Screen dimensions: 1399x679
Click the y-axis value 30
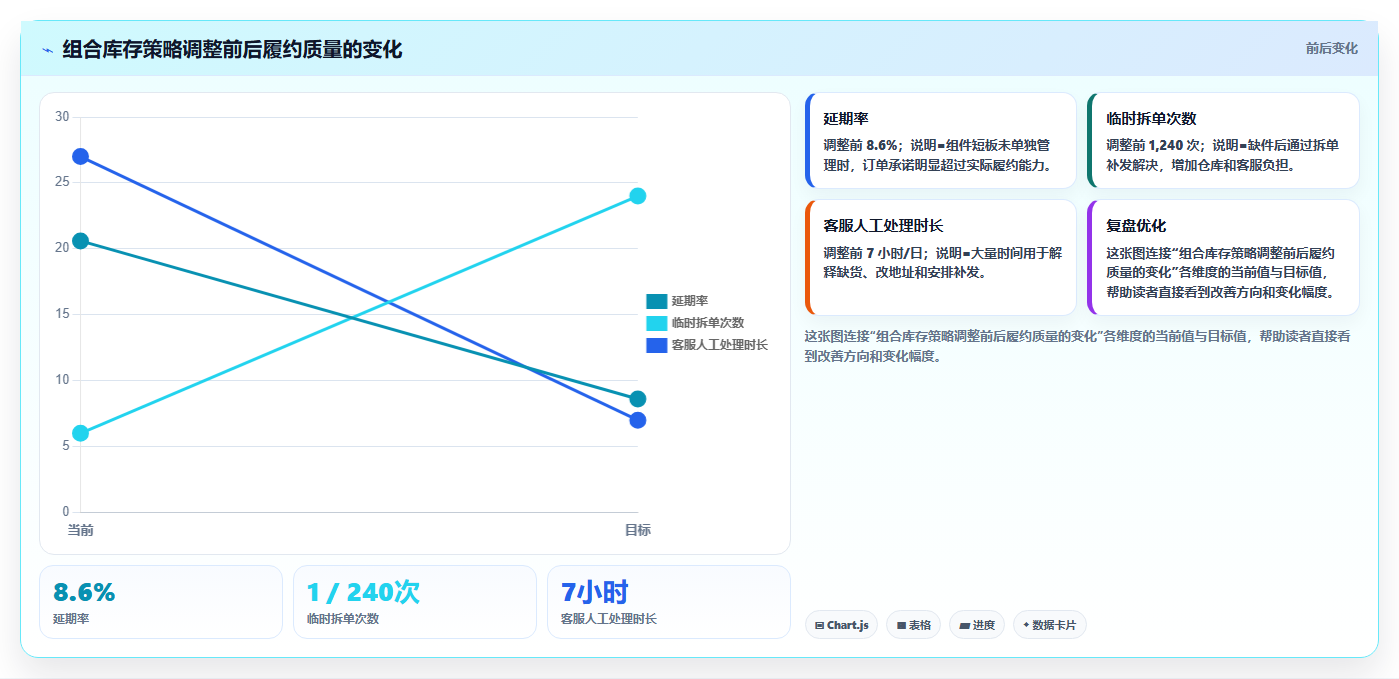point(62,117)
